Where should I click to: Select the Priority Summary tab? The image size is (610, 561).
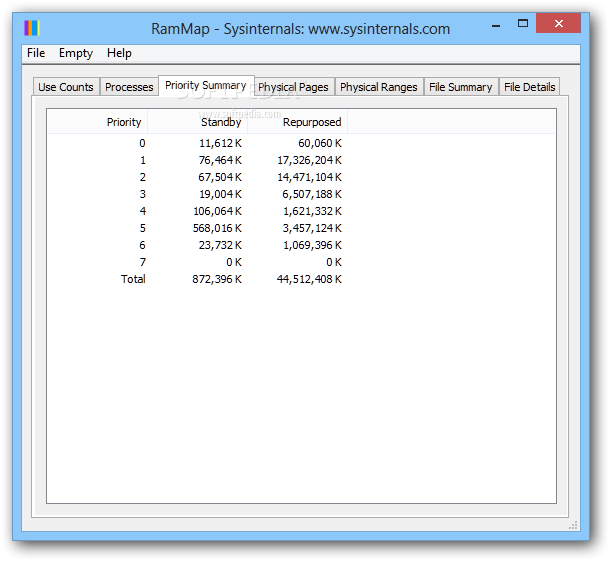pyautogui.click(x=206, y=85)
